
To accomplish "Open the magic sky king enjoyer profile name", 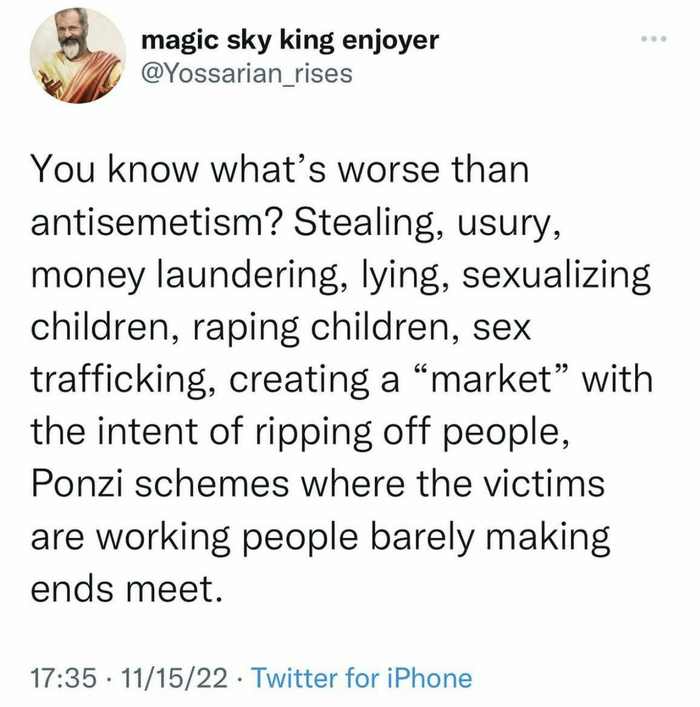I will tap(290, 41).
